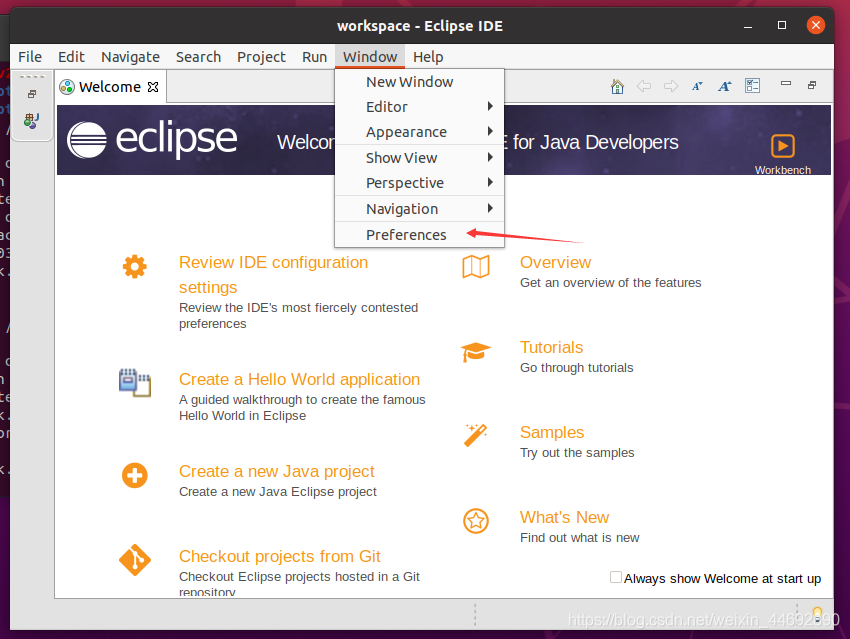This screenshot has width=850, height=639.
Task: Increase the Welcome page font size
Action: [724, 87]
